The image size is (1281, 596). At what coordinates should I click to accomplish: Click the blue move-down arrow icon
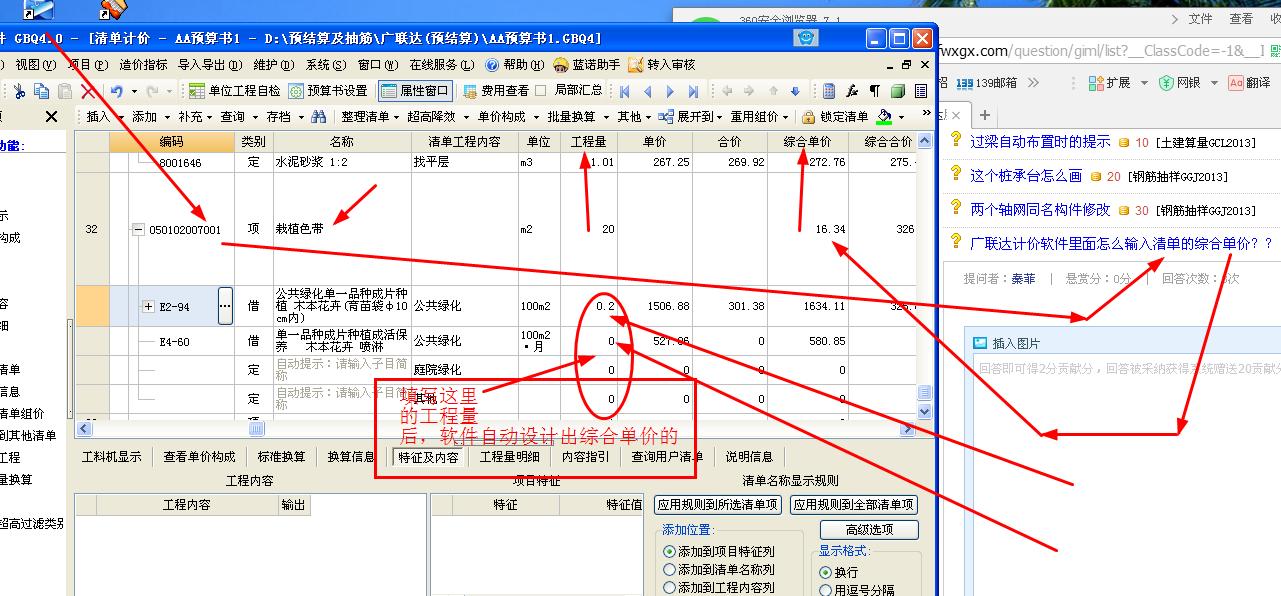pos(795,91)
